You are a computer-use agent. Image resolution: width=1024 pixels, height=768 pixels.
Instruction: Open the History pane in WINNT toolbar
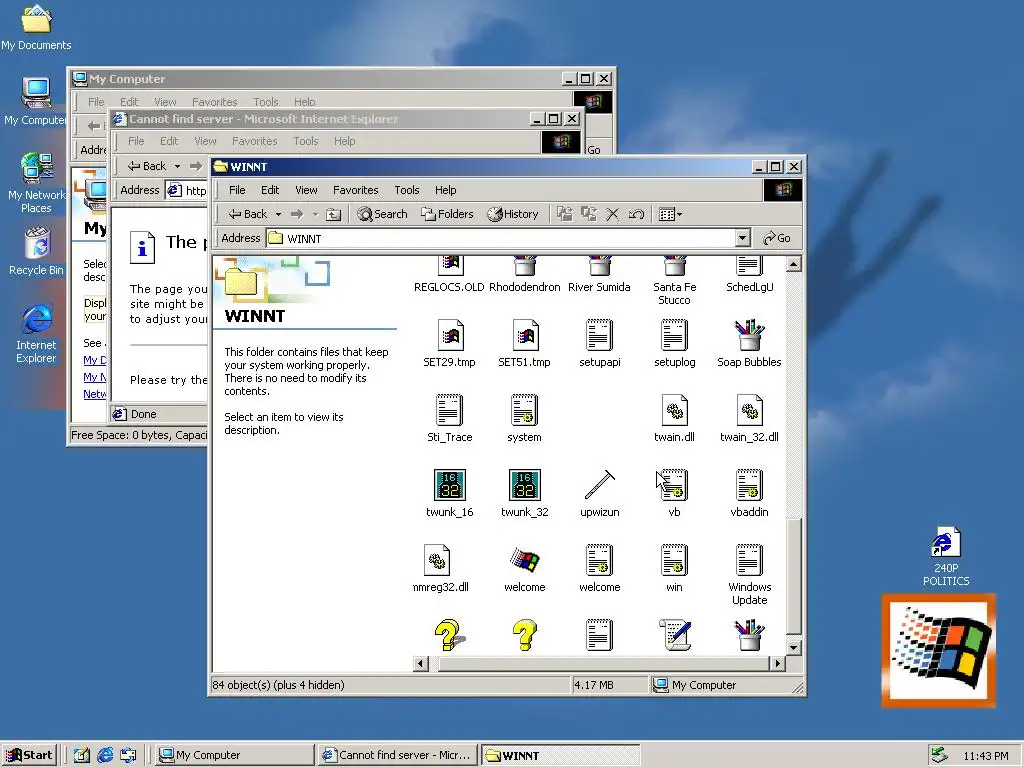(513, 214)
